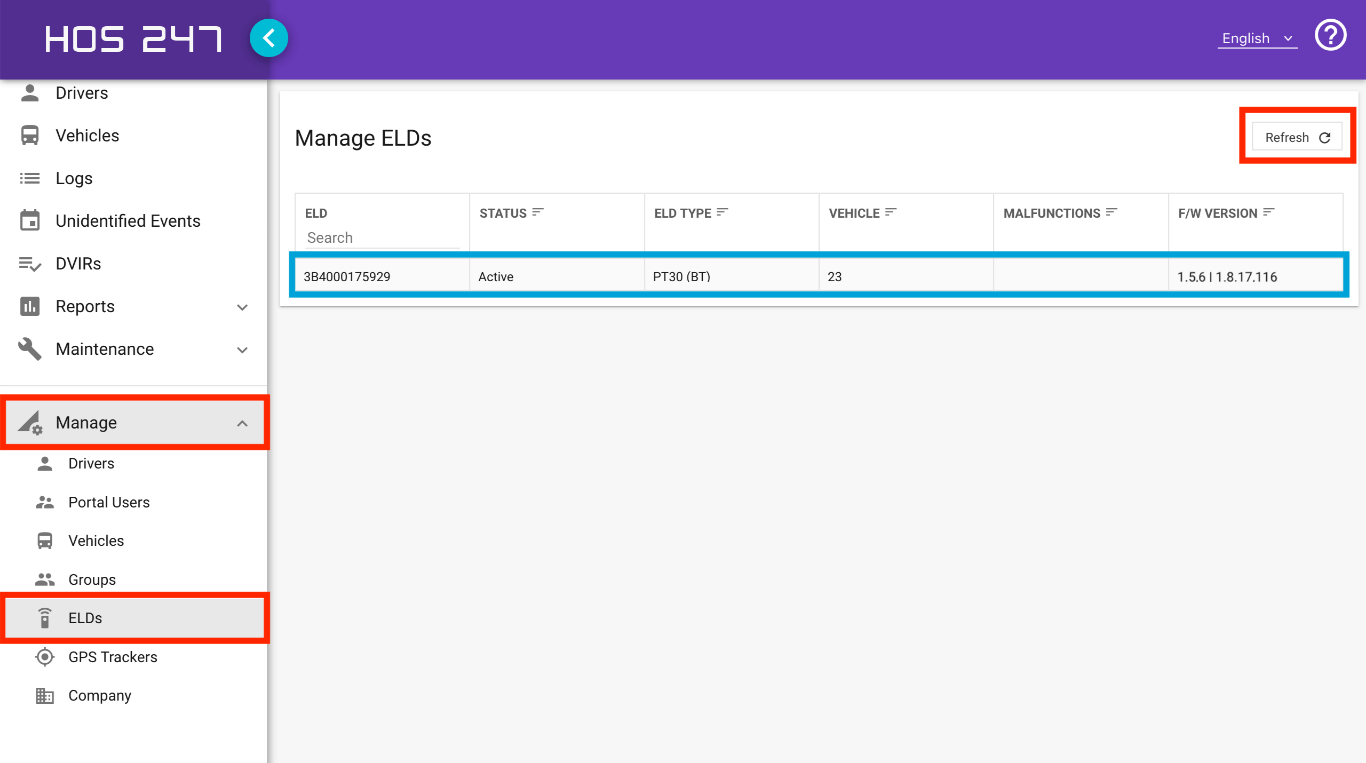
Task: Click firmware version 1.5.6 | 1.8.17.116
Action: [1228, 277]
